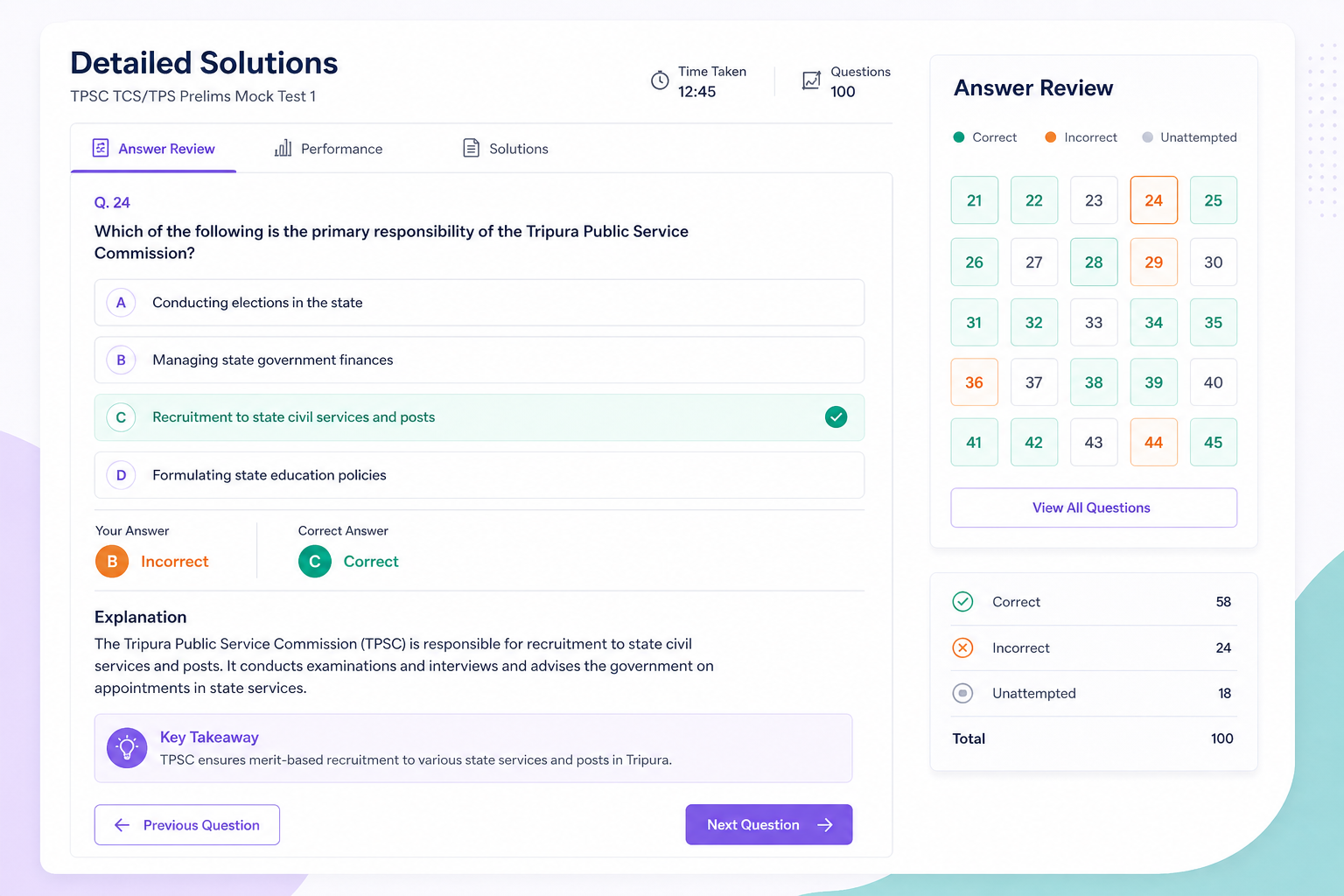Select option D Formulating state education policies
The image size is (1344, 896).
479,475
